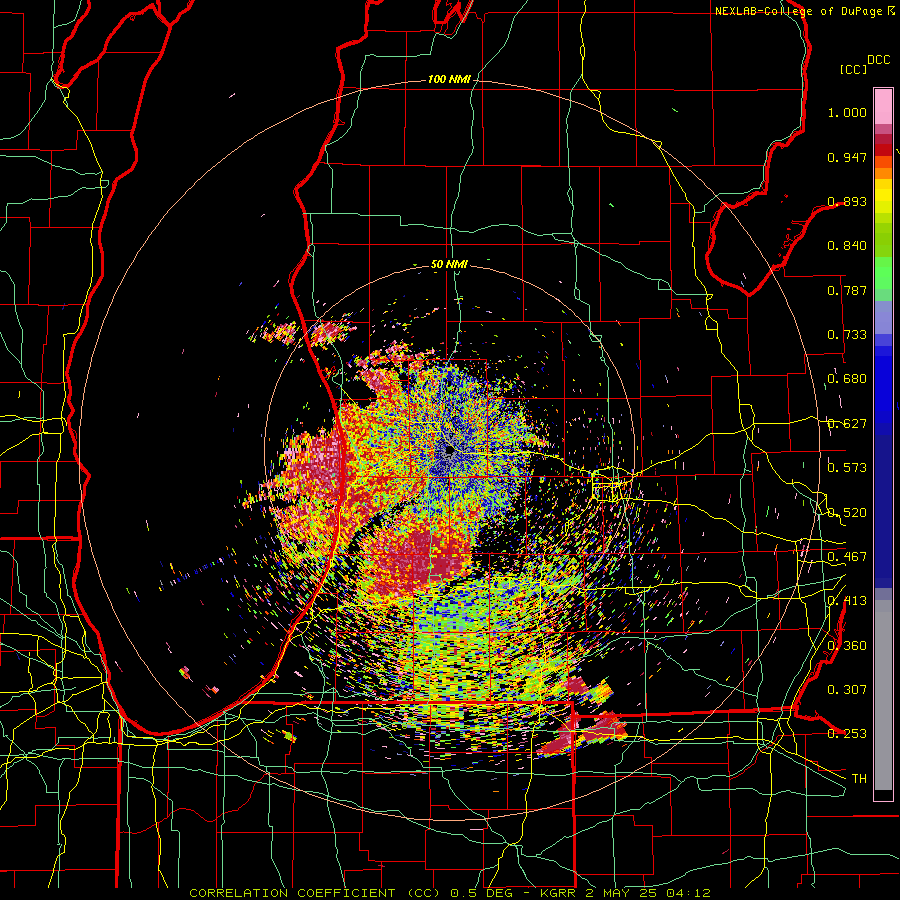900x900 pixels.
Task: Click the 0.733 scale value
Action: 847,335
